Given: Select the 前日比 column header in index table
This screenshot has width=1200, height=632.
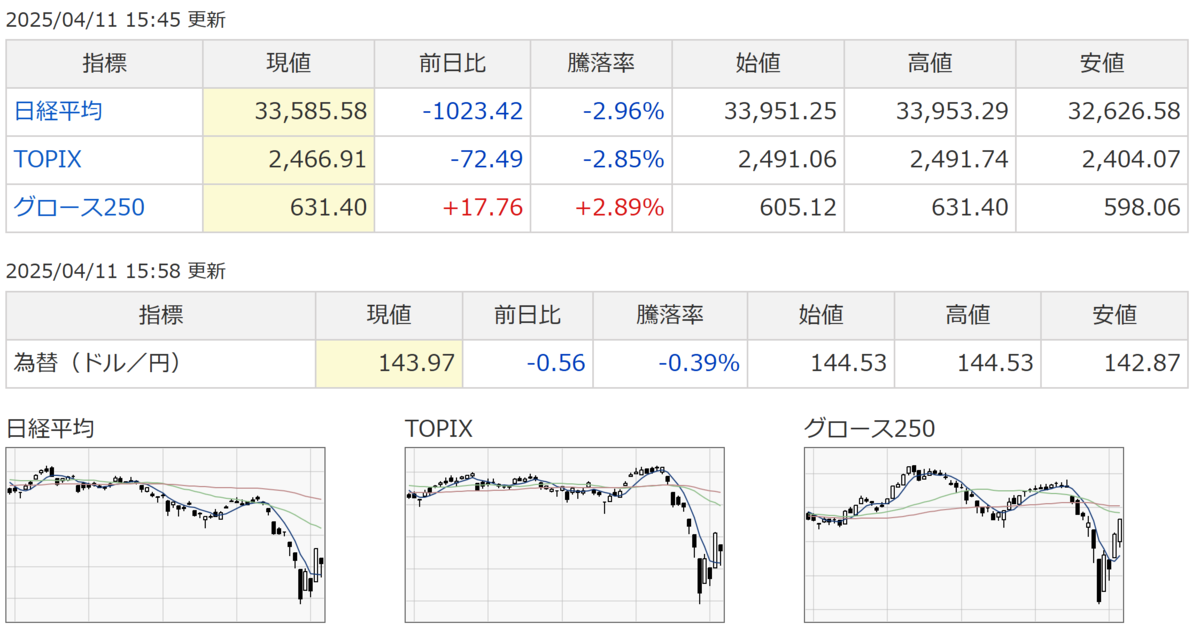Looking at the screenshot, I should coord(452,64).
